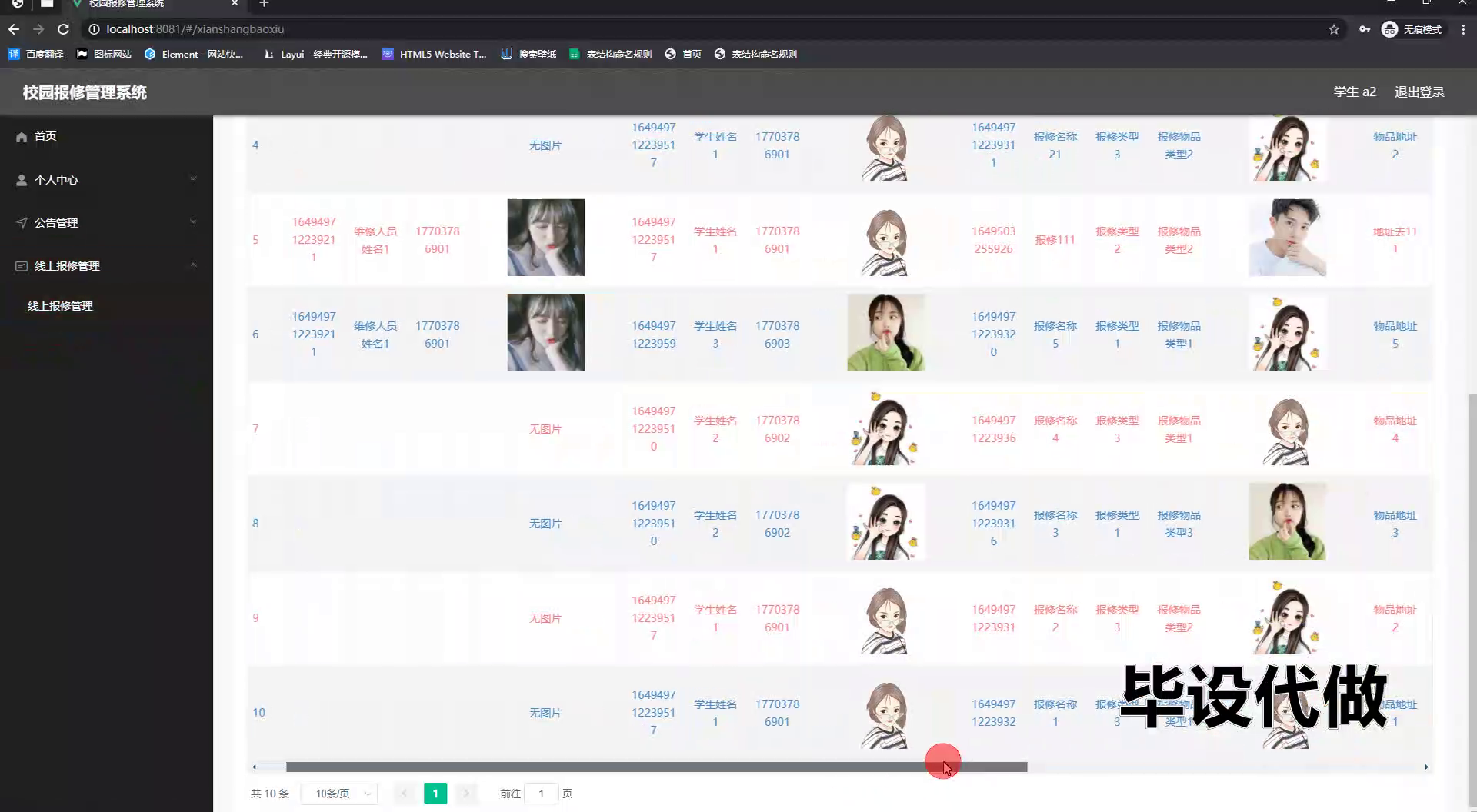This screenshot has width=1477, height=812.
Task: Go back with the browser back arrow
Action: click(x=14, y=29)
